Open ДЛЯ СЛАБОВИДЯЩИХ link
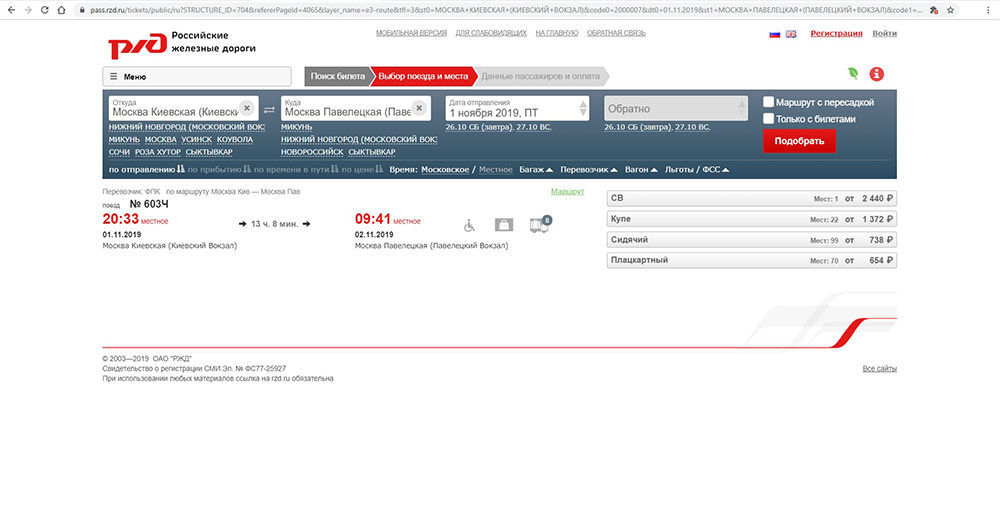Viewport: 1000px width, 524px height. [491, 33]
